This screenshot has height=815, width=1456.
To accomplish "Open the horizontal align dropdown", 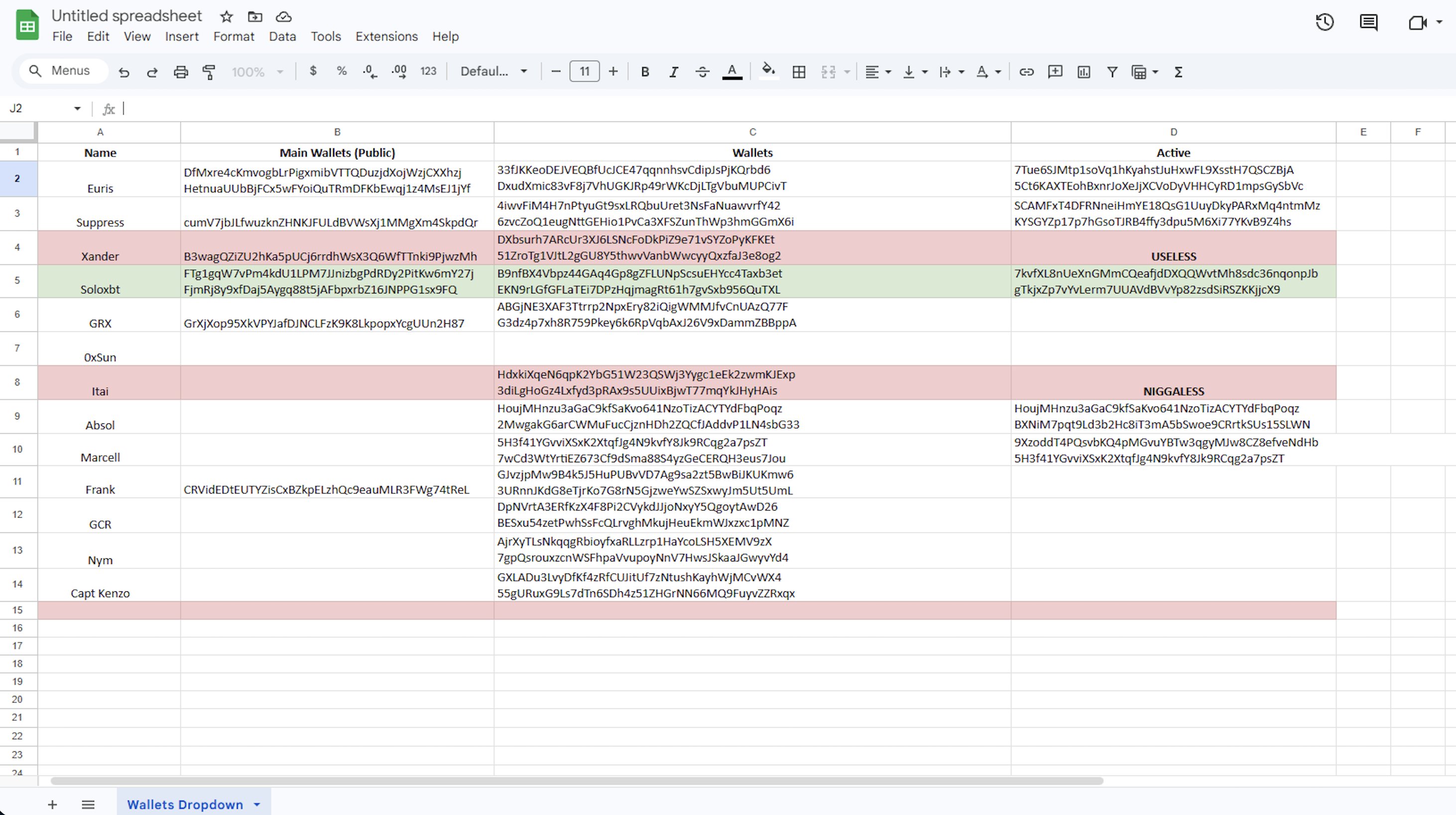I will click(x=878, y=72).
